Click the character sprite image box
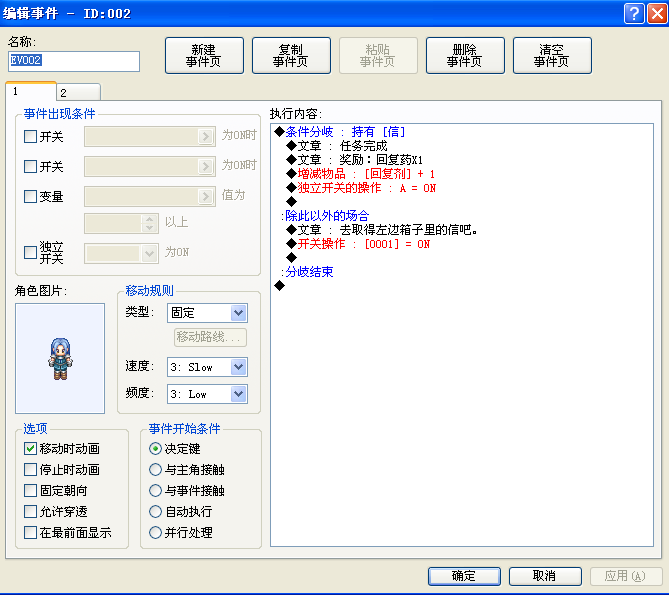The width and height of the screenshot is (669, 595). point(60,358)
